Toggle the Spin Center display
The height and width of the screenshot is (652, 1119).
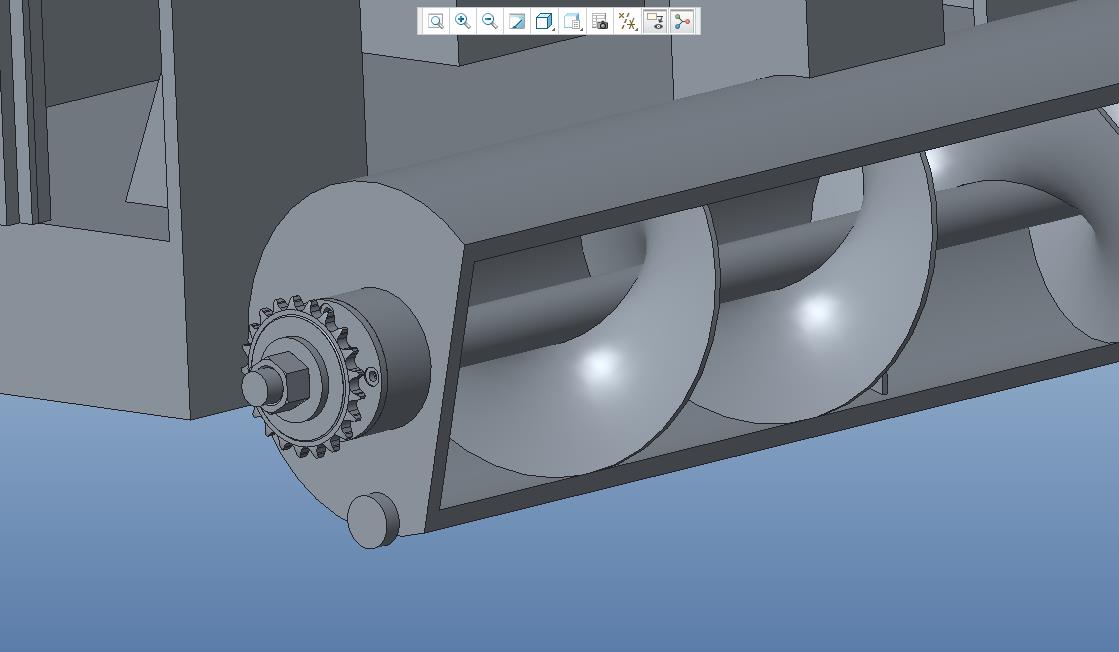(682, 21)
